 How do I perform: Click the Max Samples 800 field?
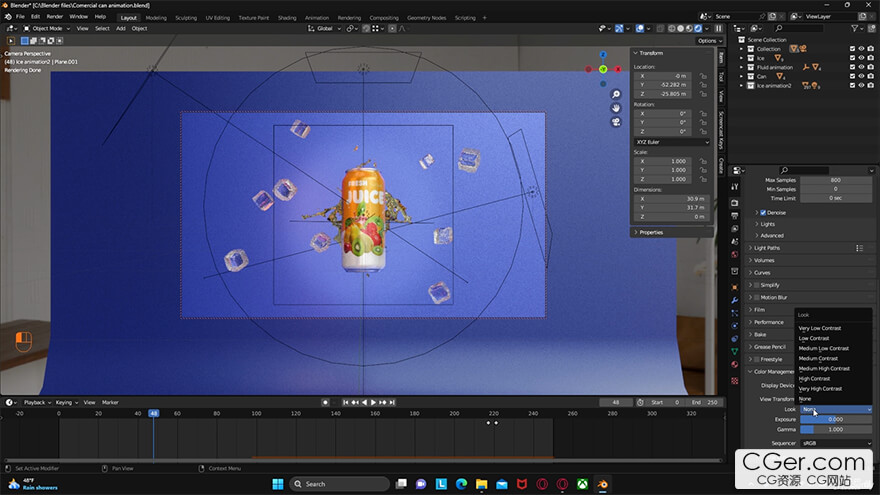point(836,180)
